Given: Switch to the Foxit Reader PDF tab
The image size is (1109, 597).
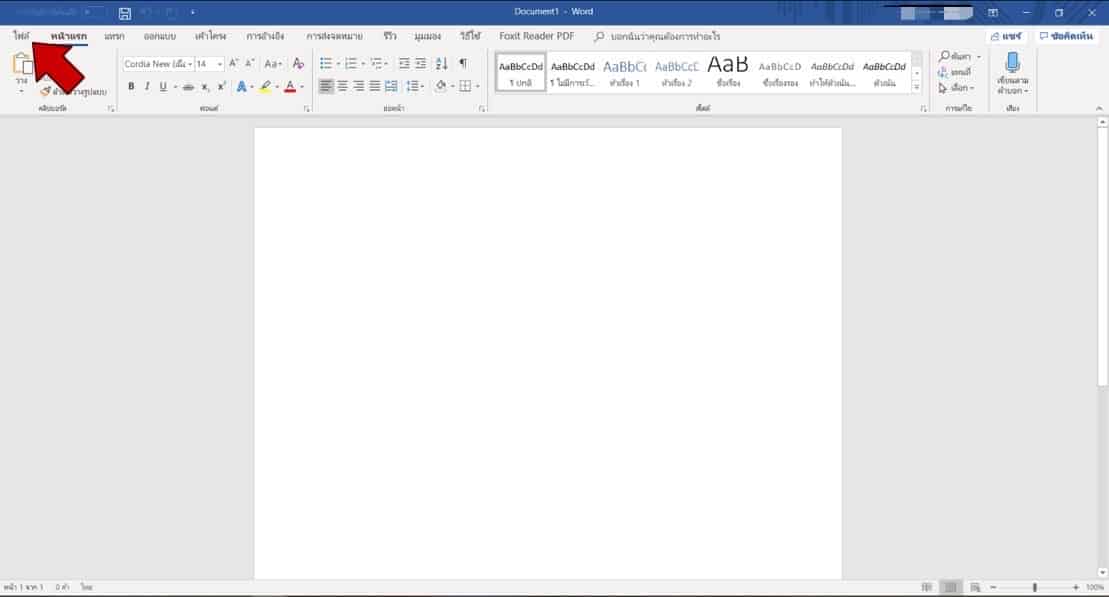Looking at the screenshot, I should coord(536,36).
